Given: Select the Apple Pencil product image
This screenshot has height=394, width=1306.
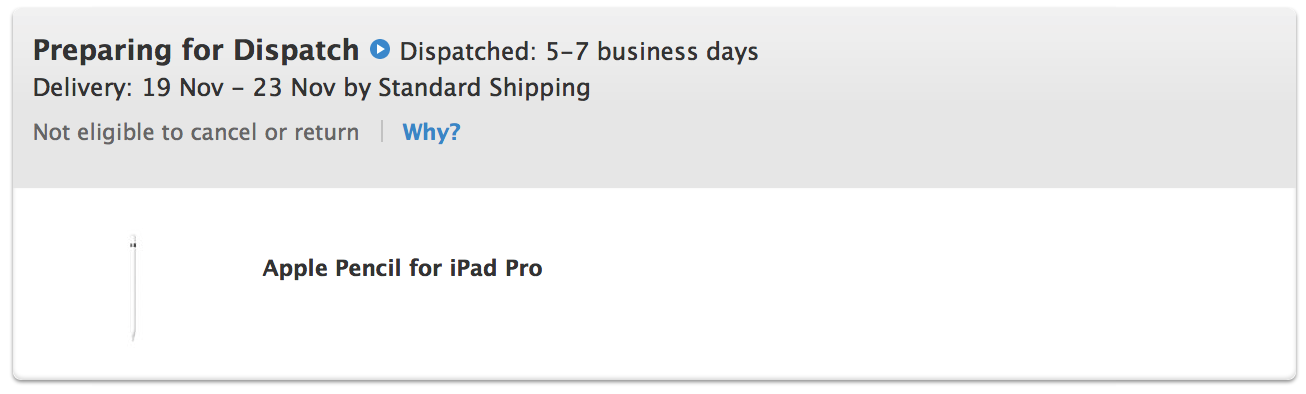Looking at the screenshot, I should coord(133,288).
